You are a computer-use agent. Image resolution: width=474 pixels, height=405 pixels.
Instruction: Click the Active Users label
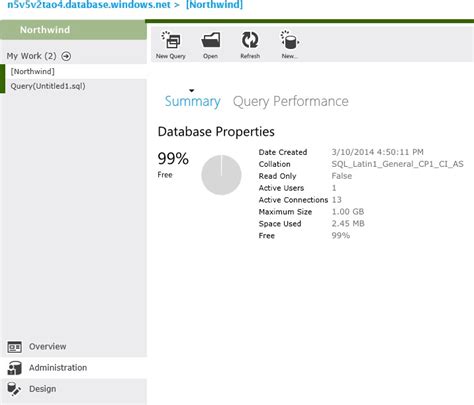281,188
